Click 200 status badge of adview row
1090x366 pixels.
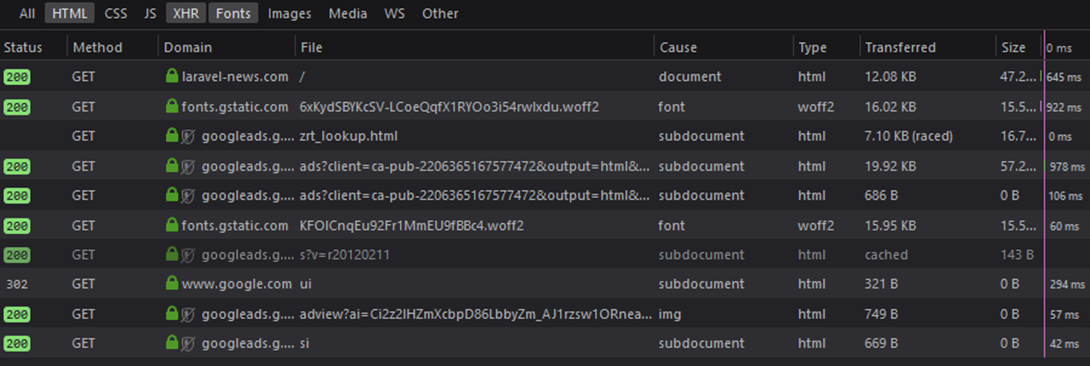pos(17,315)
